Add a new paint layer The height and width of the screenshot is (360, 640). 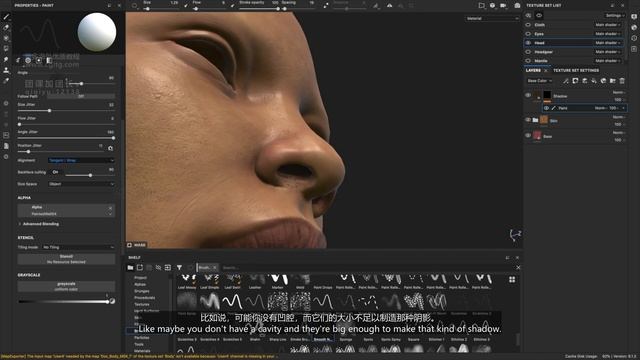(x=584, y=81)
